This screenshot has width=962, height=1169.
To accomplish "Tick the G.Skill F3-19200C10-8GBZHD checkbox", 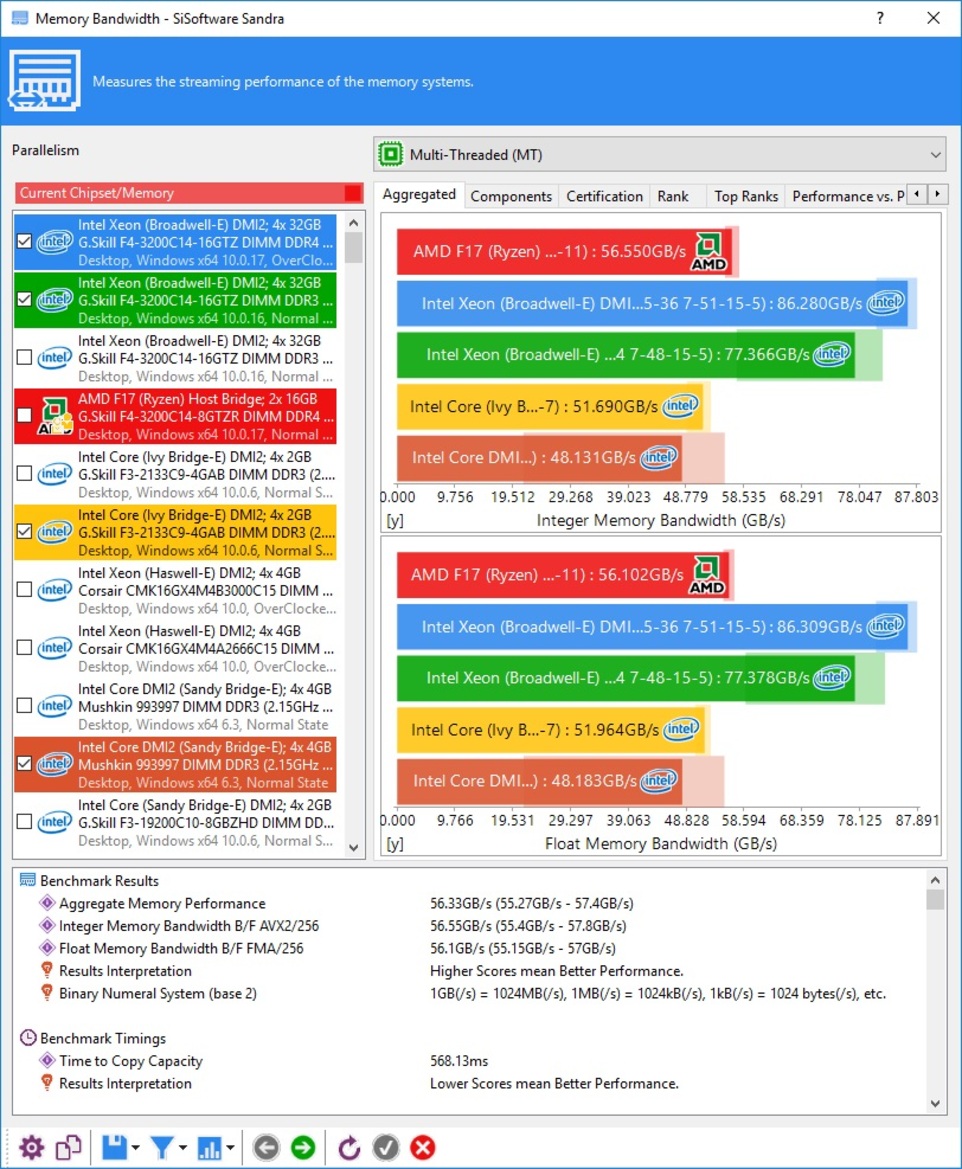I will click(25, 822).
